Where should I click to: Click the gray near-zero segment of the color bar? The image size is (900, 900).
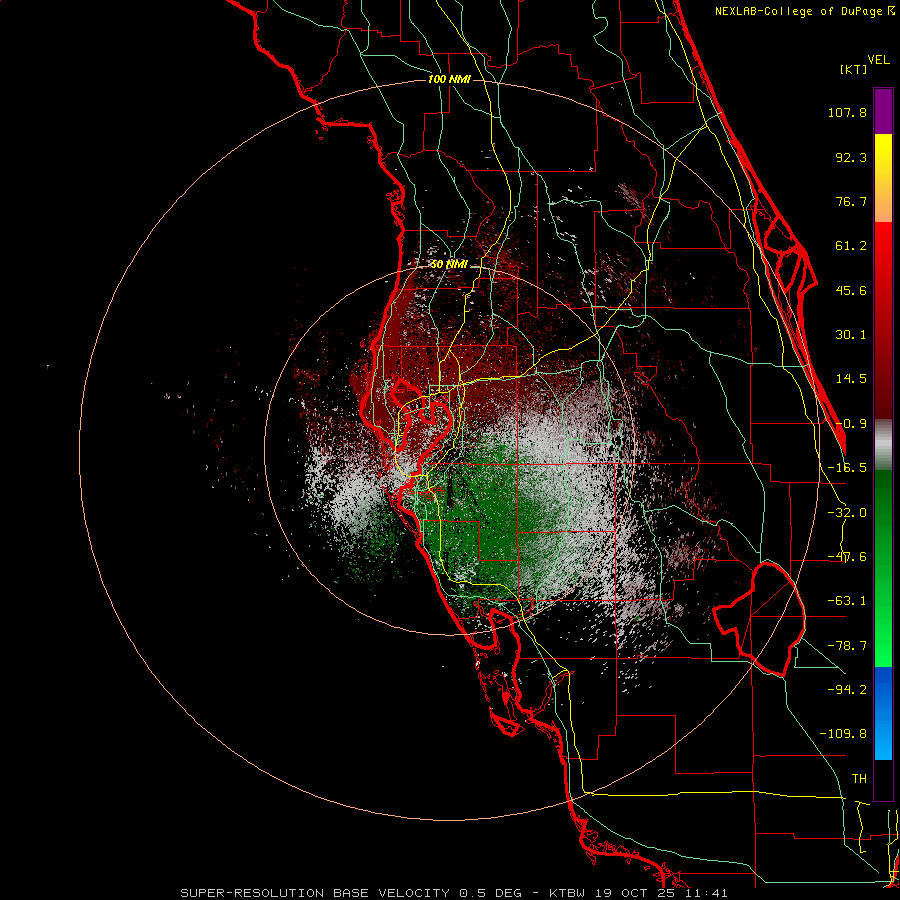[x=883, y=444]
